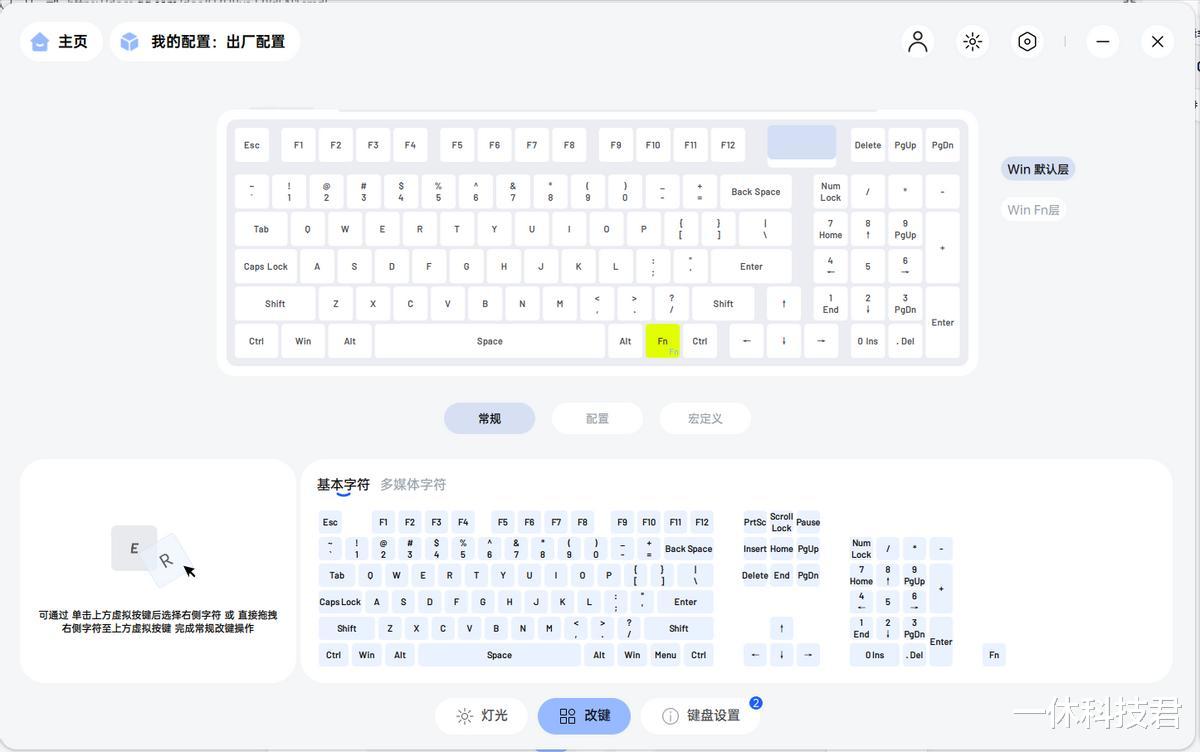Image resolution: width=1200 pixels, height=752 pixels.
Task: Select the 改键 key remap section
Action: (584, 716)
